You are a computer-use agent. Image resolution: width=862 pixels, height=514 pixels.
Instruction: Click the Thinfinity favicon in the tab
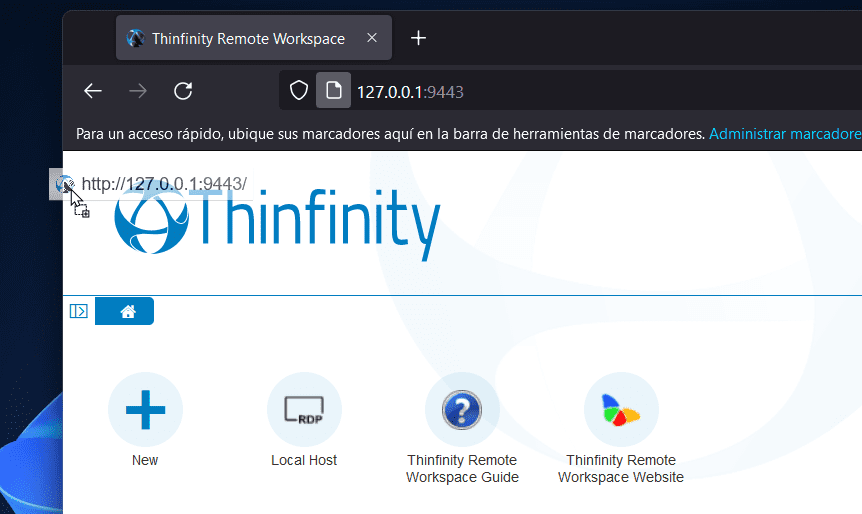tap(135, 38)
